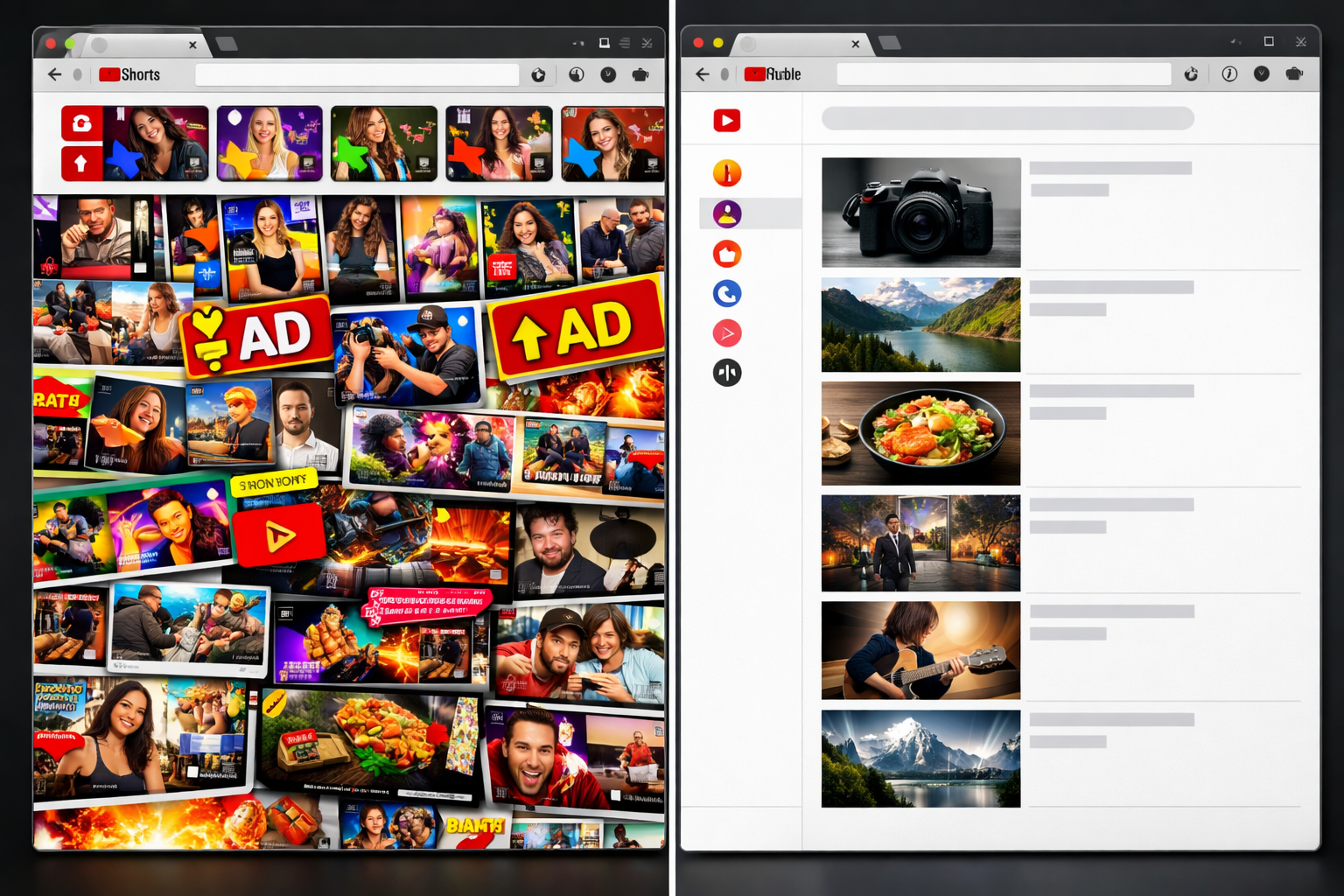
Task: Click the camera video thumbnail
Action: (920, 212)
